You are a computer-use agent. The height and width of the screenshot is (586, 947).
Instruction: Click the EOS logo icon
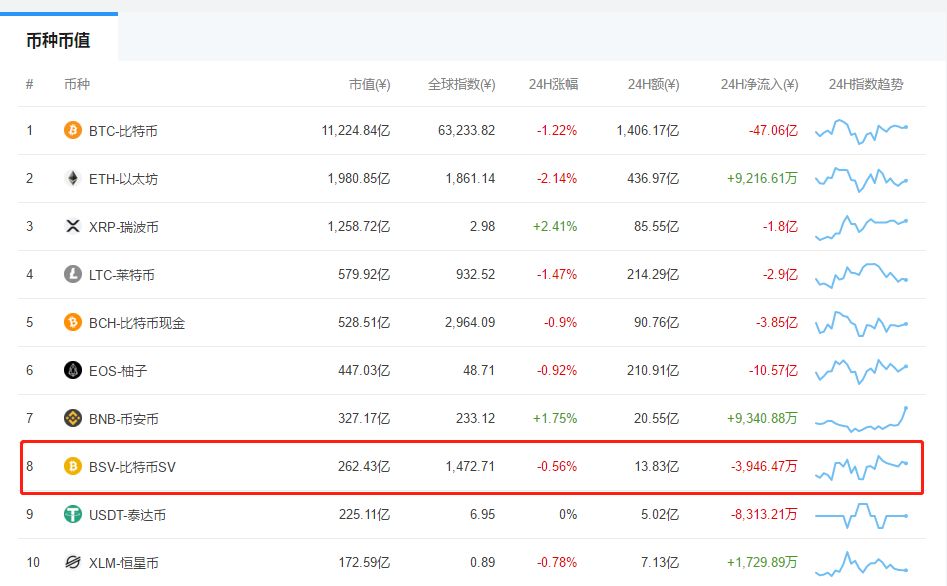72,370
